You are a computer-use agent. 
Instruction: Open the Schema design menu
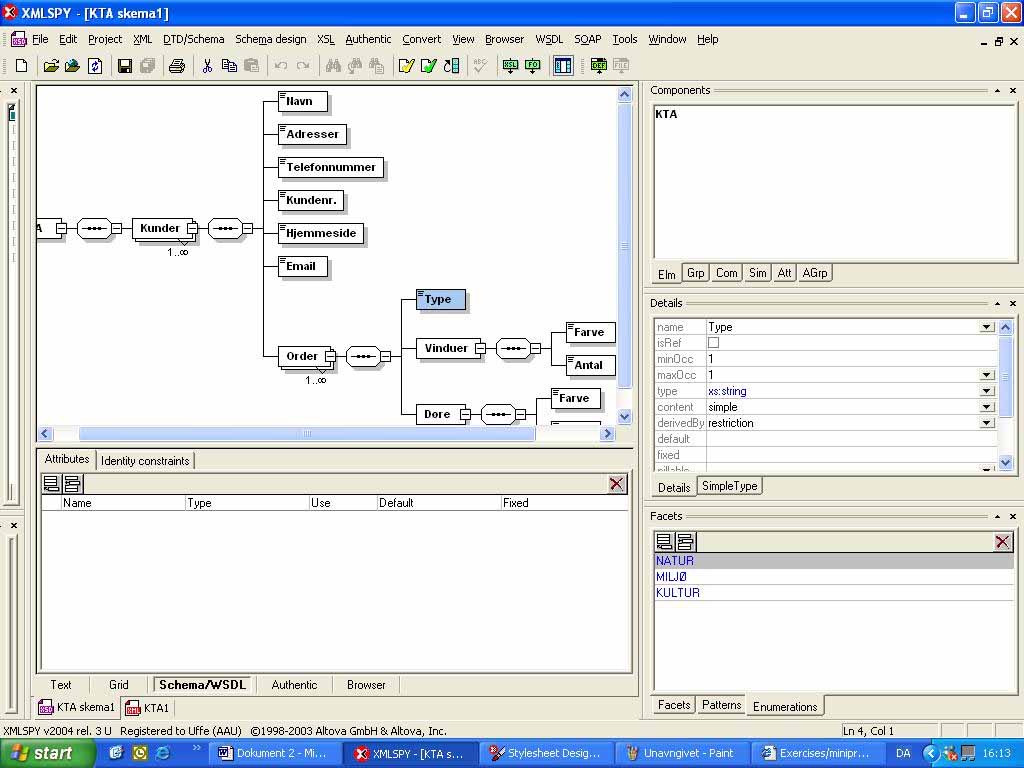point(270,39)
